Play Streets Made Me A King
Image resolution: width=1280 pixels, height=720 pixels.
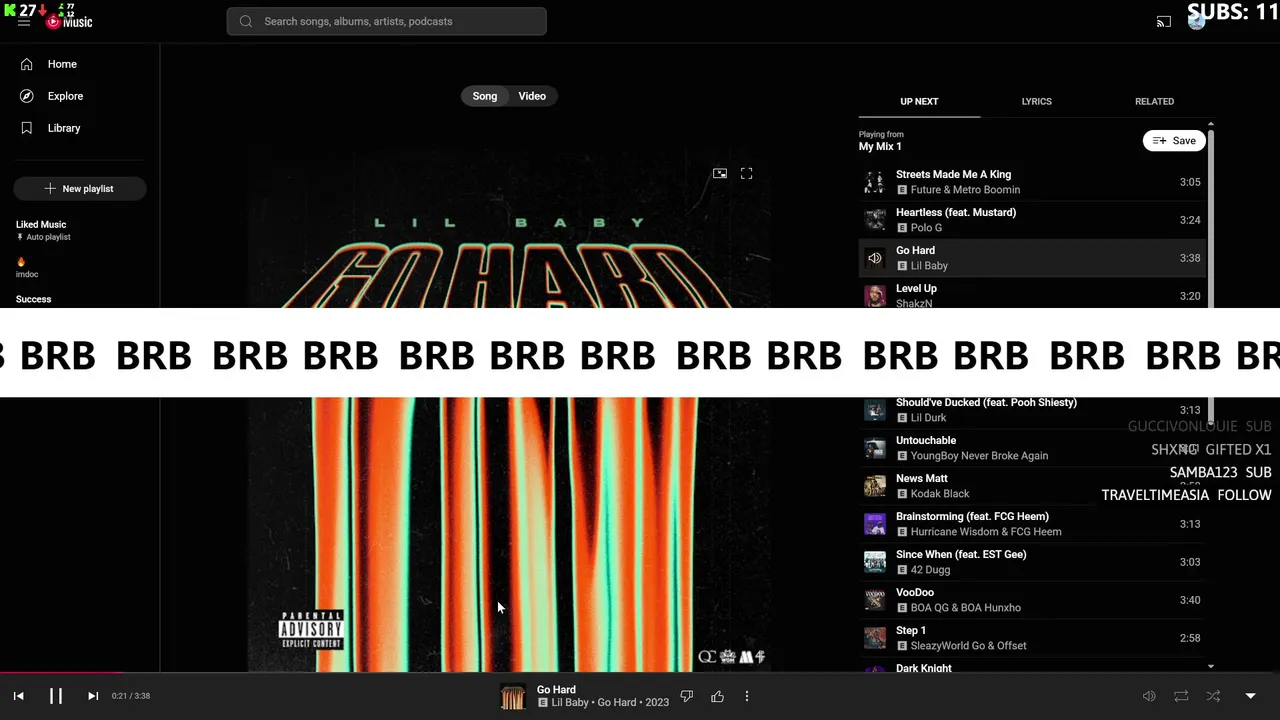tap(1030, 182)
